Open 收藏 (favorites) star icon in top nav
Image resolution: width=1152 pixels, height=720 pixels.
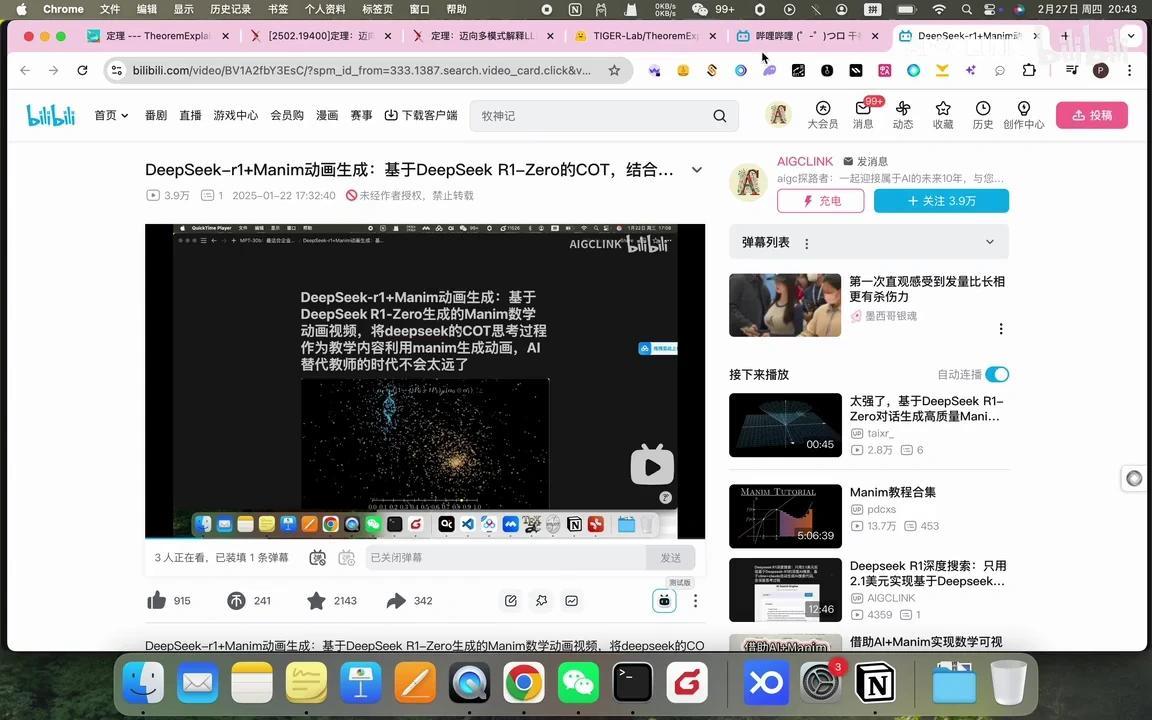(x=942, y=112)
